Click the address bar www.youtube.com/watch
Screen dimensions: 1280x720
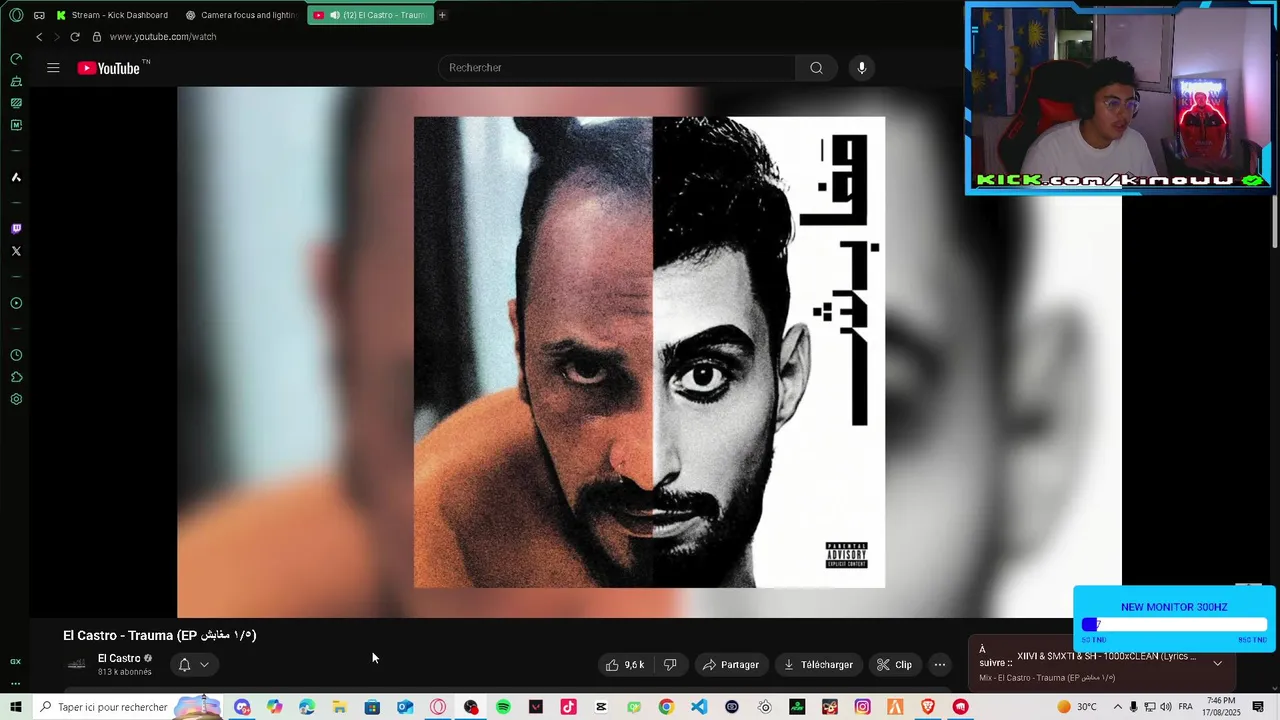[x=163, y=37]
